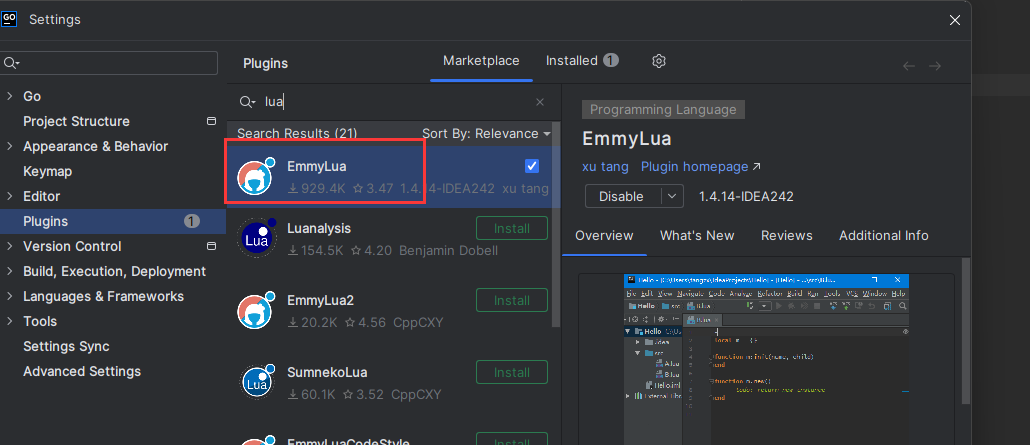The width and height of the screenshot is (1030, 445).
Task: Expand the Appearance & Behavior settings node
Action: pyautogui.click(x=10, y=146)
